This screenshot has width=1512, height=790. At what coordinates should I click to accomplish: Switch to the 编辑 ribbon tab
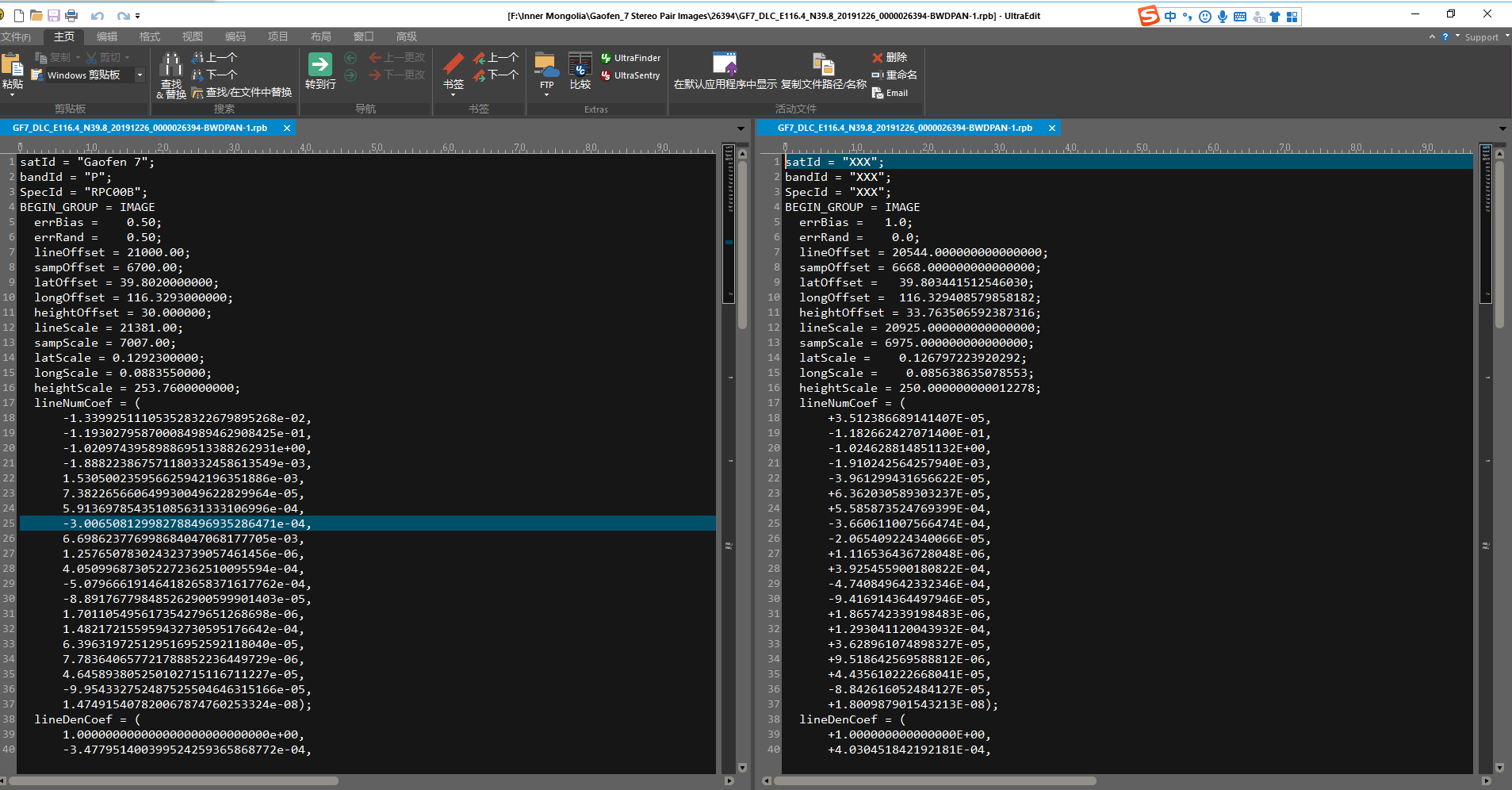tap(107, 36)
